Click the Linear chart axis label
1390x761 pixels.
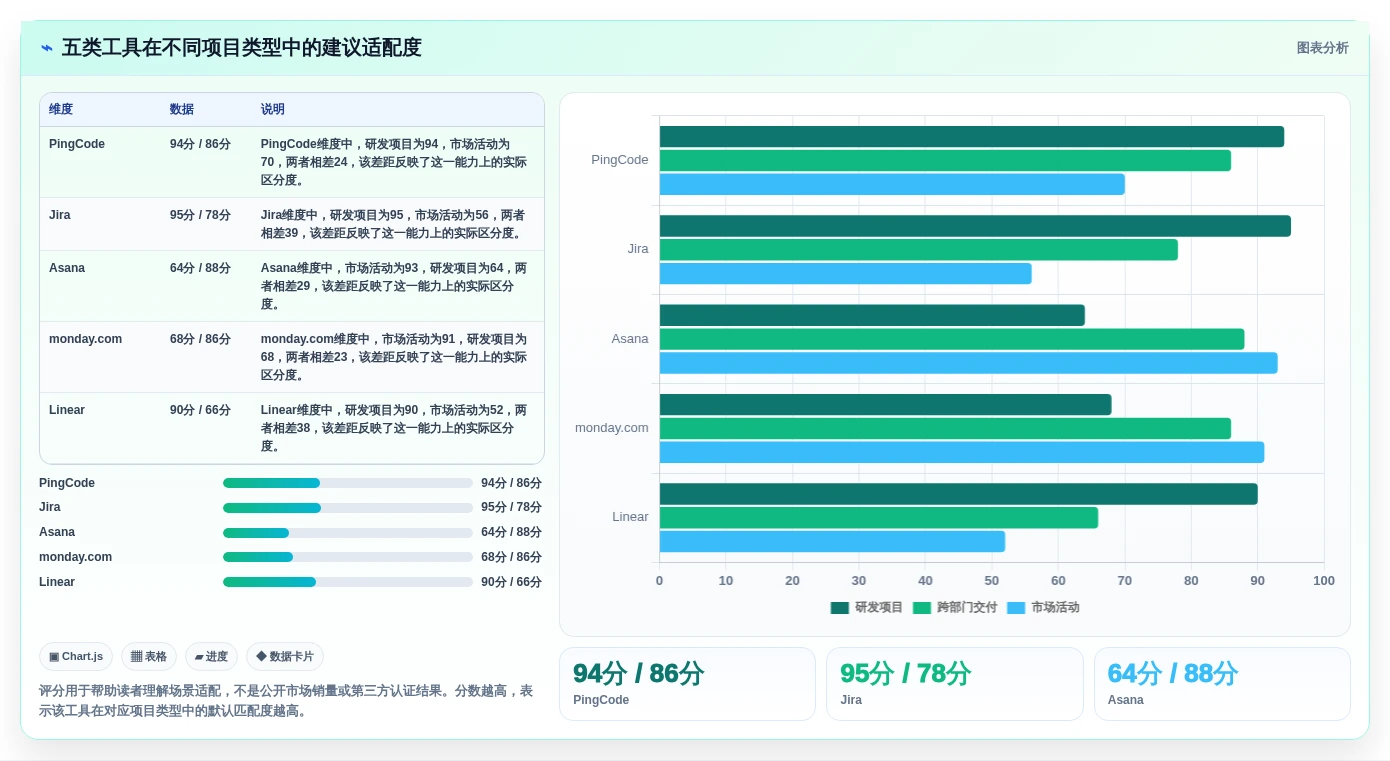coord(631,517)
